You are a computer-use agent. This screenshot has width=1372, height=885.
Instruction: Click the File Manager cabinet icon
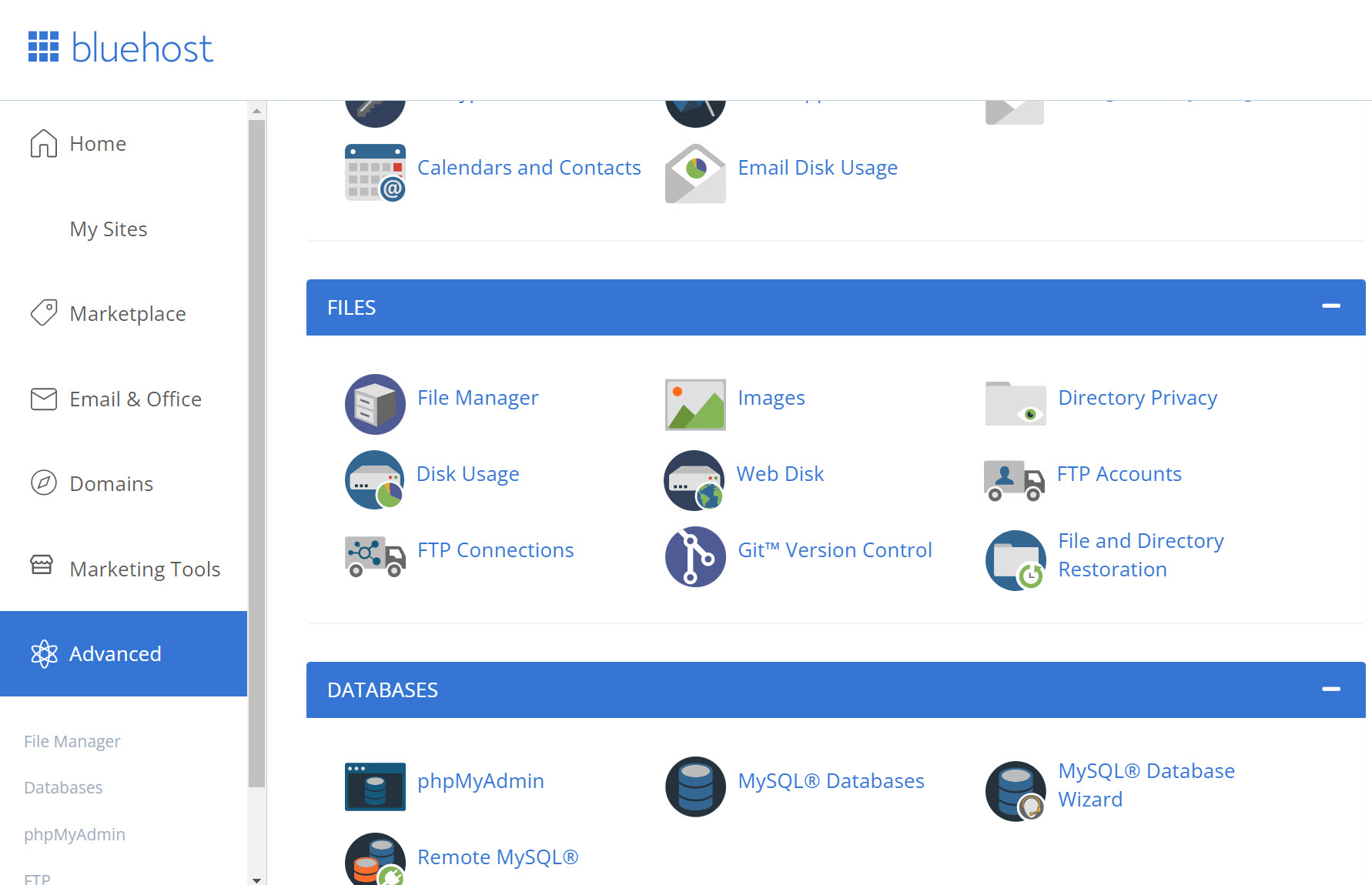375,404
